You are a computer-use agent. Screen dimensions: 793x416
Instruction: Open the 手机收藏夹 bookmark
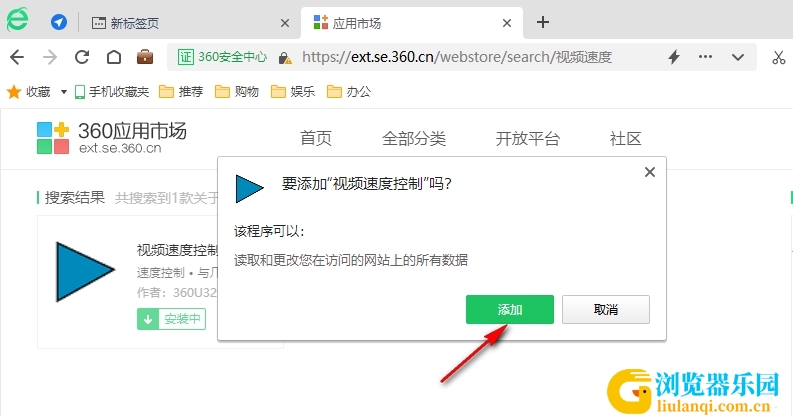click(112, 91)
